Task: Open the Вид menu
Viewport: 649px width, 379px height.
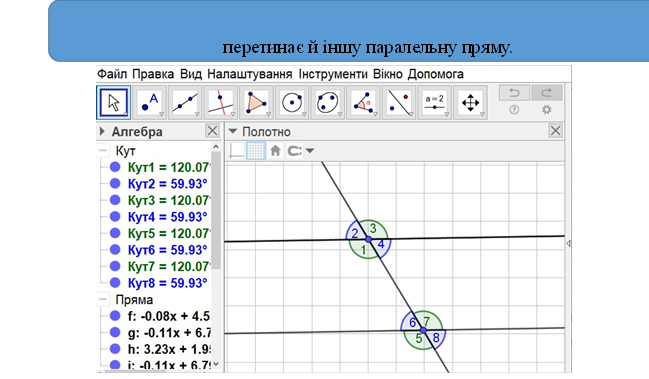Action: tap(191, 74)
